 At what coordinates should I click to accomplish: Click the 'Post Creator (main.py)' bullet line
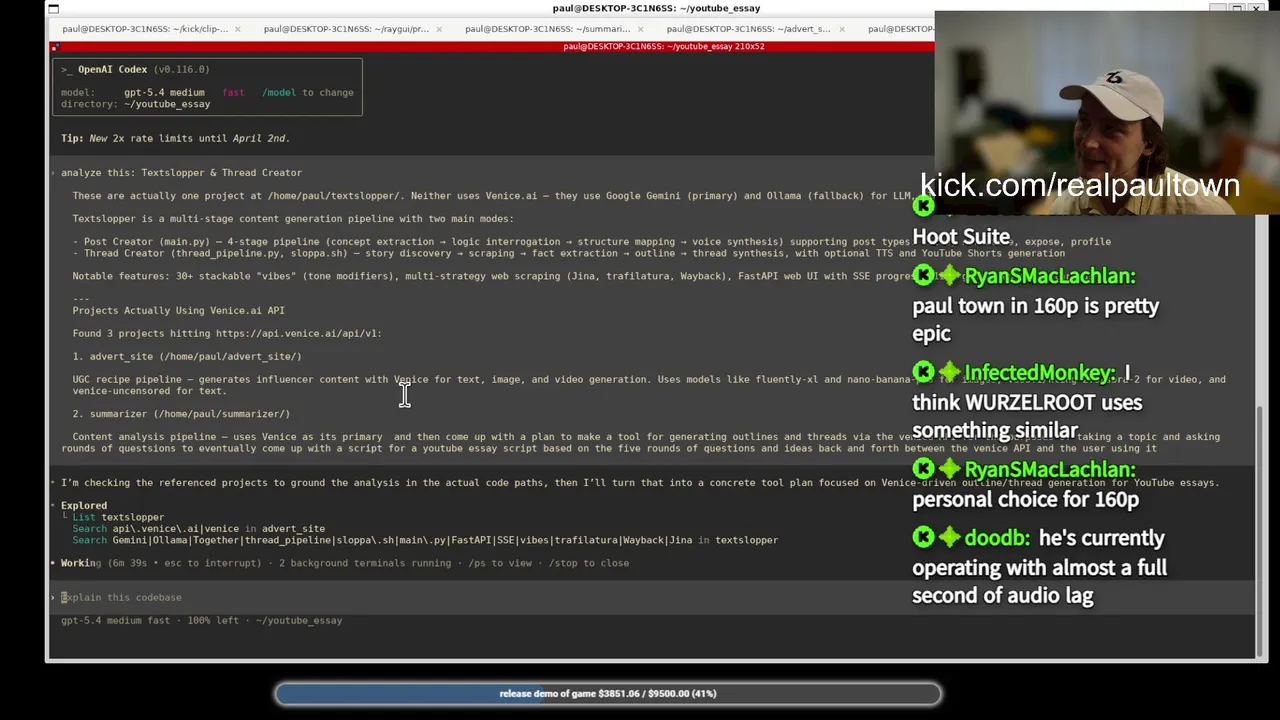tap(590, 241)
